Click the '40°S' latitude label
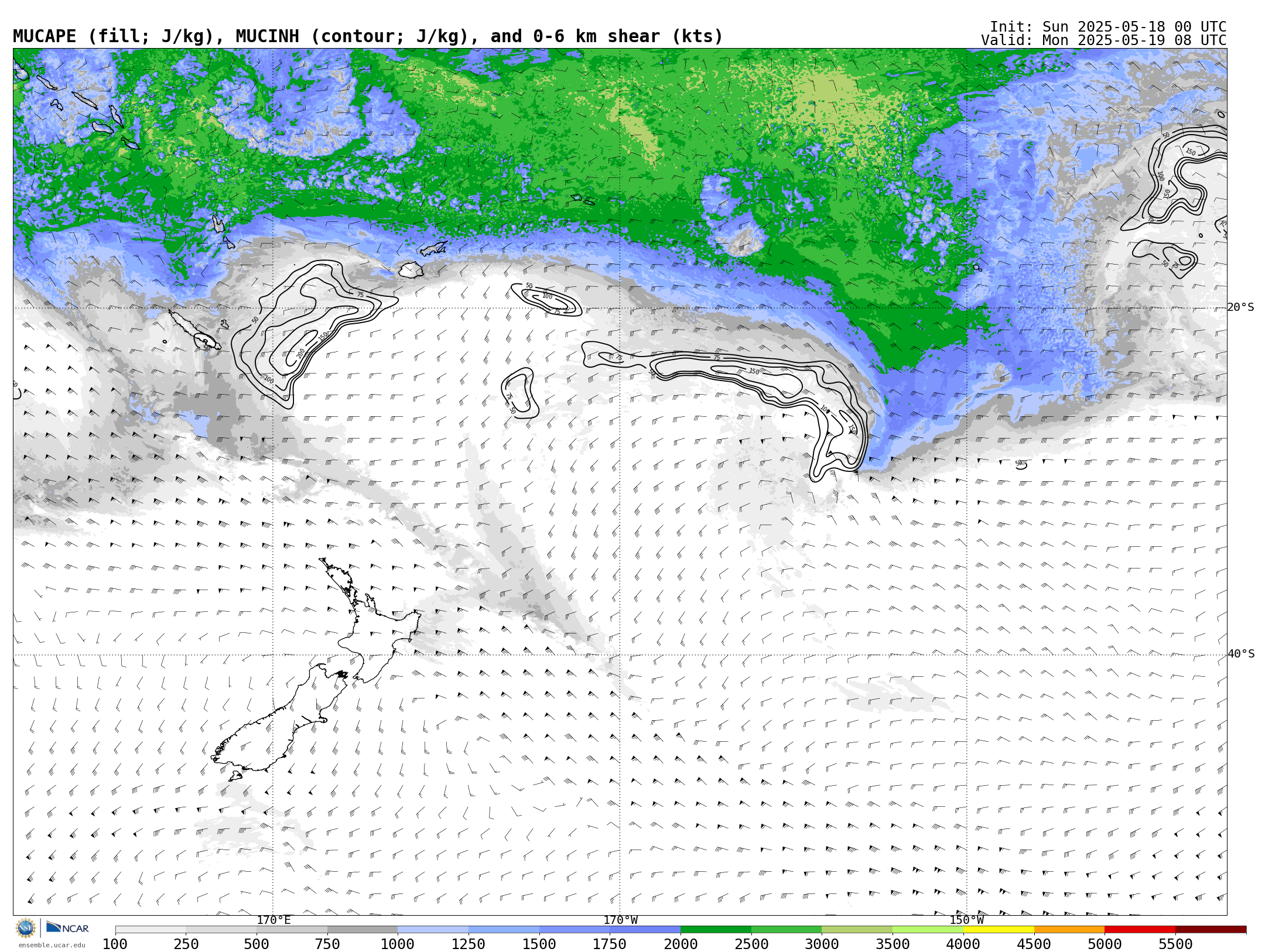Image resolution: width=1265 pixels, height=952 pixels. [x=1241, y=654]
